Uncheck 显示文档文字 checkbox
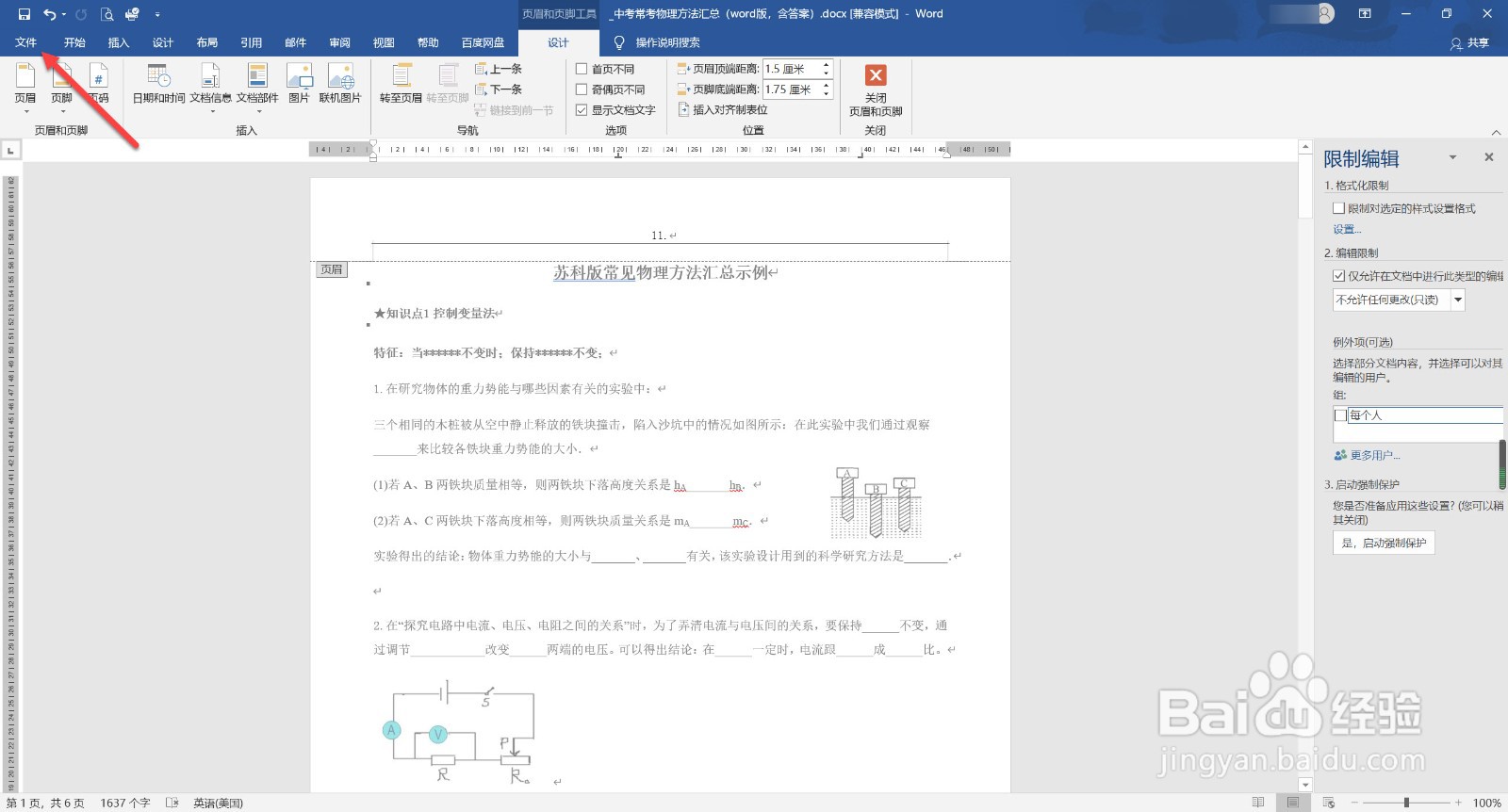The height and width of the screenshot is (812, 1508). pyautogui.click(x=582, y=110)
